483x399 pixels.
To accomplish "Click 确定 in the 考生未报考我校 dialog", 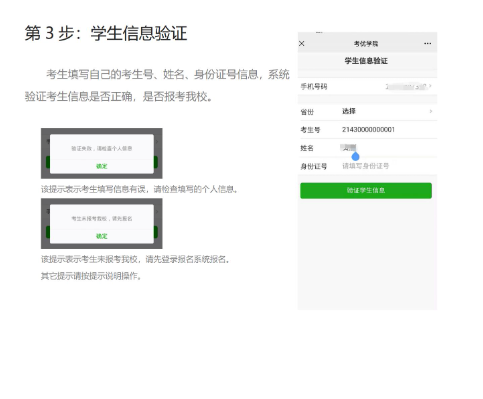I will [102, 236].
